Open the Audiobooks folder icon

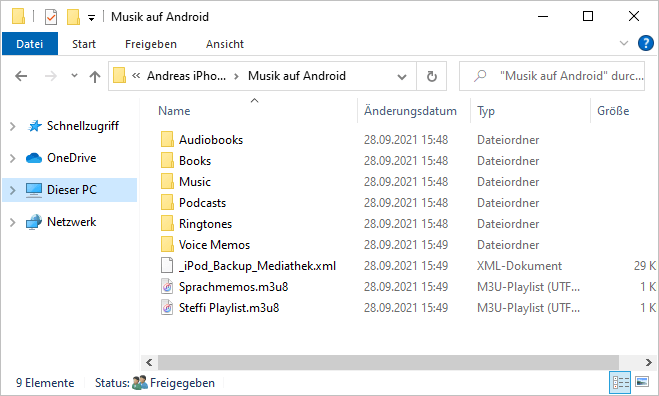coord(167,140)
